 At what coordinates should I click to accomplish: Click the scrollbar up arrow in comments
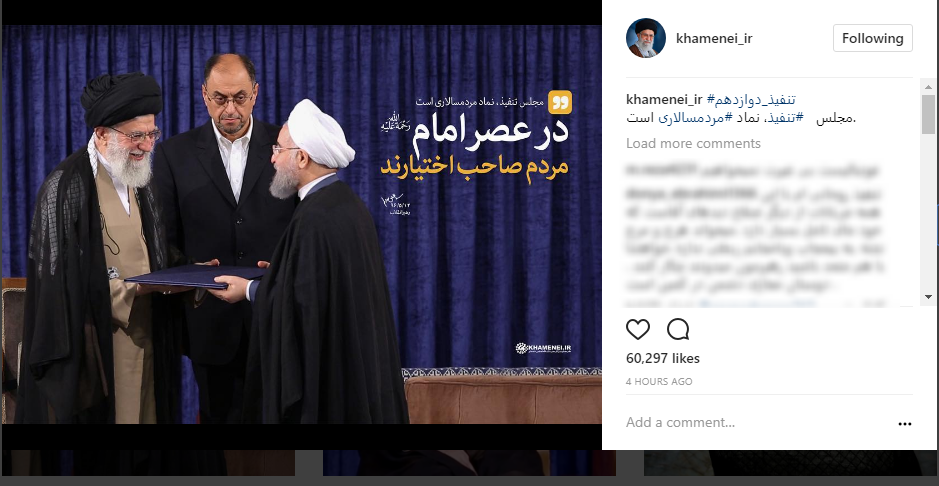(x=928, y=87)
